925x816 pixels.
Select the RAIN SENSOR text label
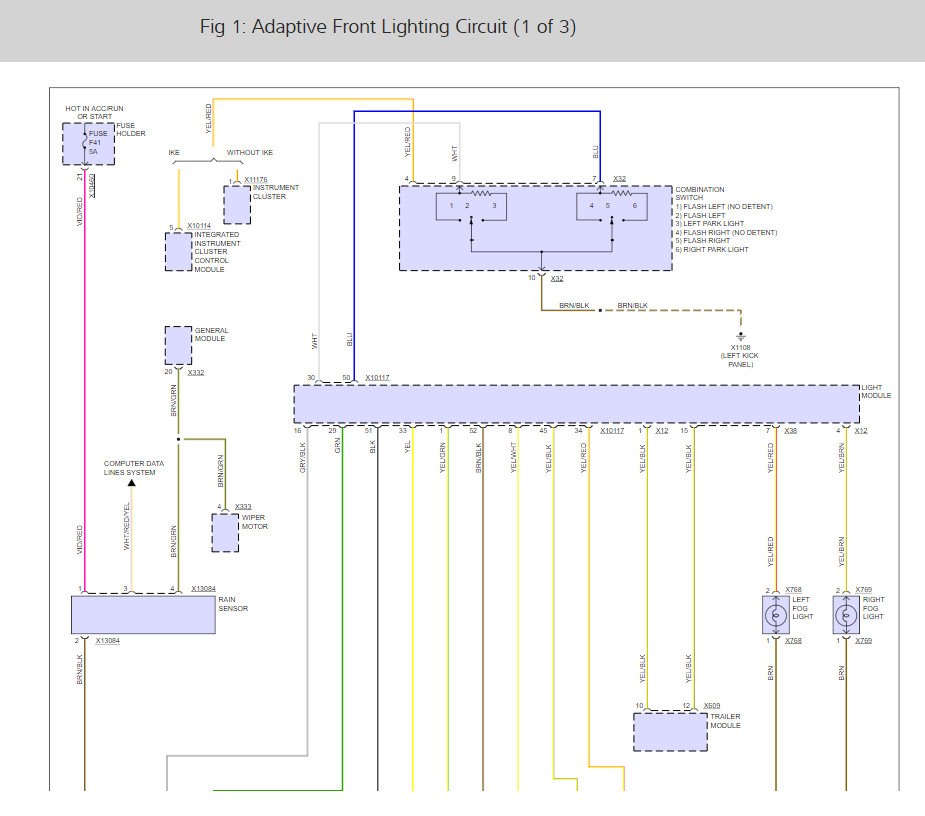(233, 604)
